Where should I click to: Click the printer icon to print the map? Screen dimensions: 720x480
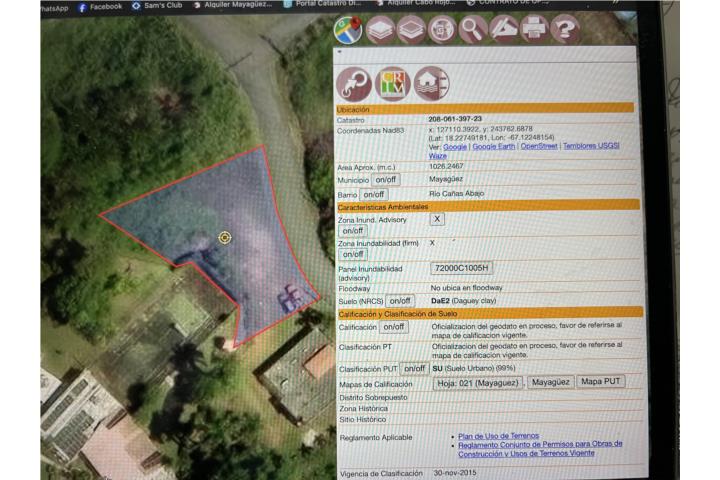tap(534, 30)
